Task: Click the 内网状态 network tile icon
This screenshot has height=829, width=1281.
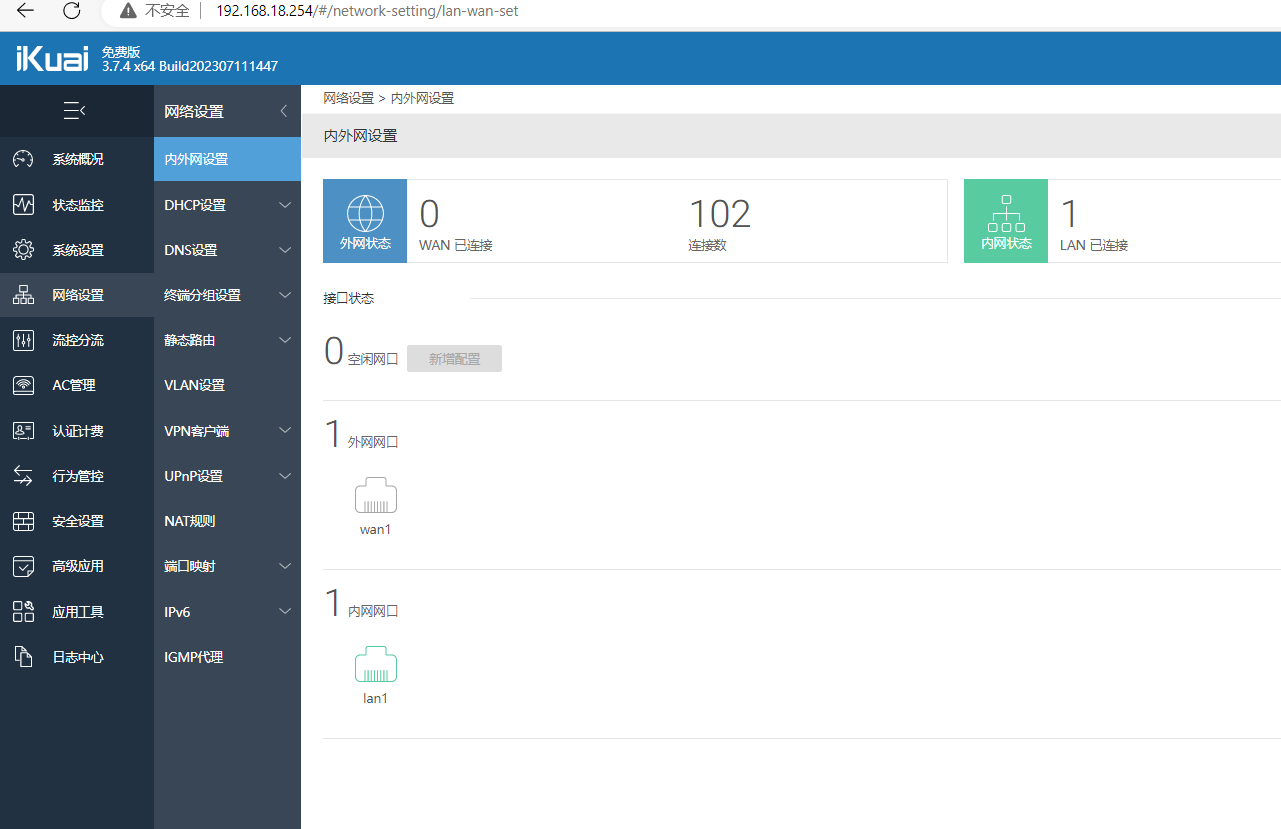Action: click(1006, 213)
